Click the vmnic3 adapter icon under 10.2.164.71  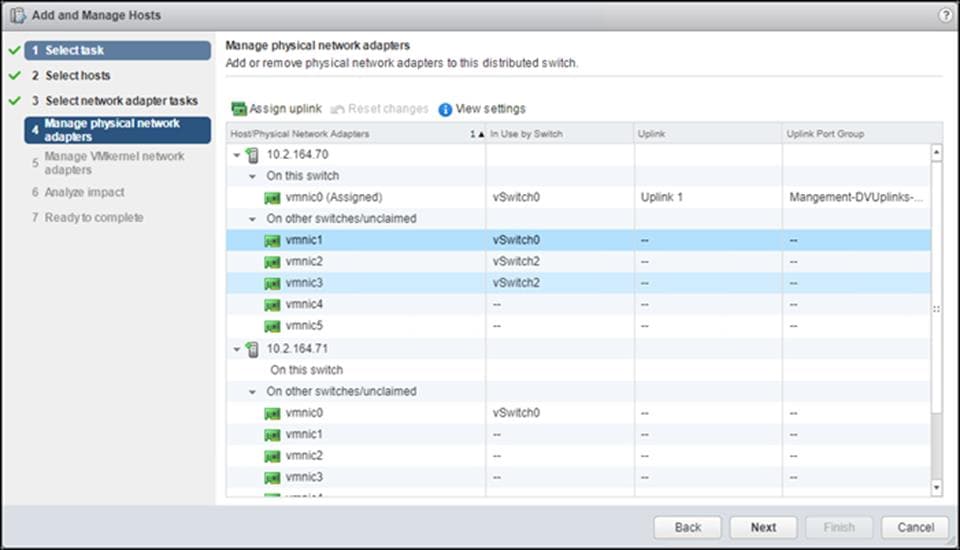pyautogui.click(x=272, y=478)
